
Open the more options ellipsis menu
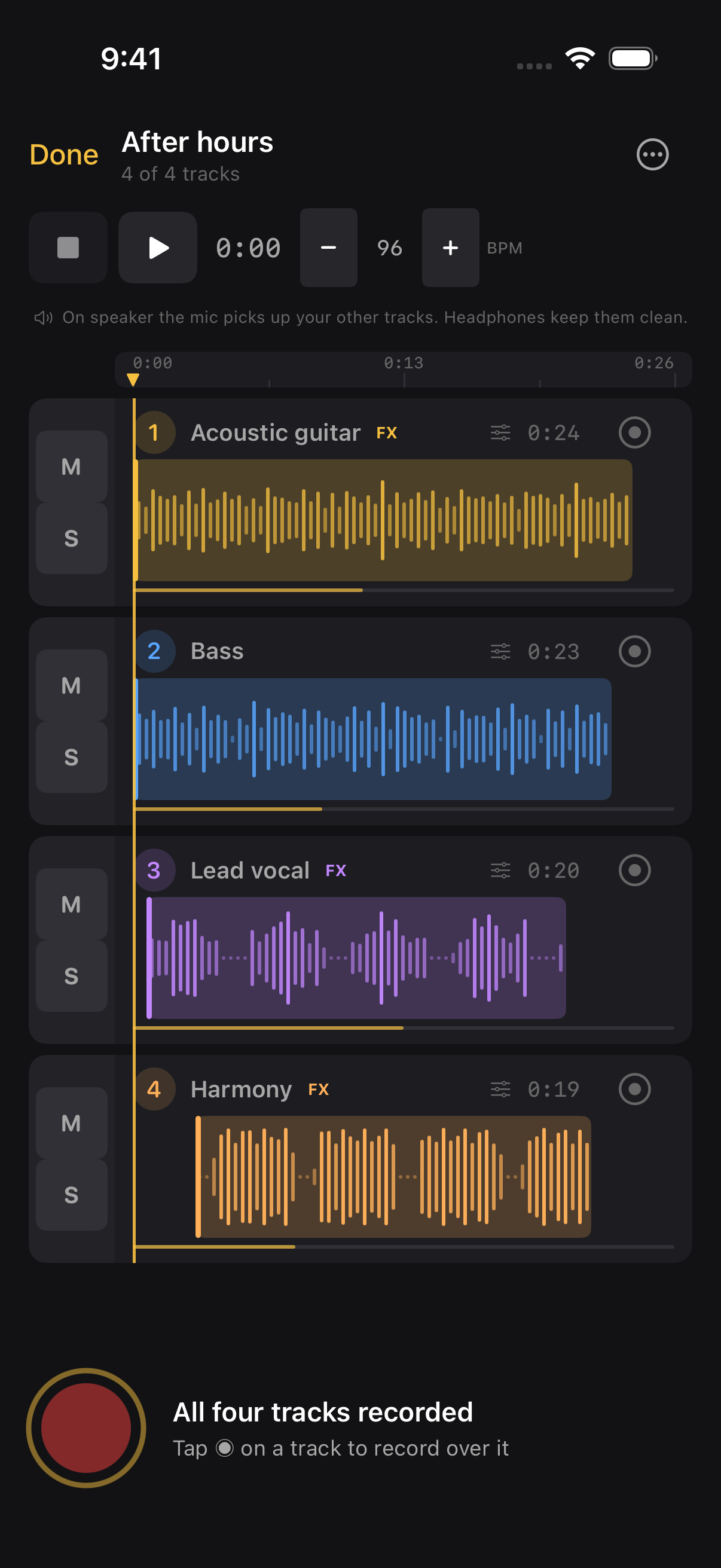[x=652, y=155]
